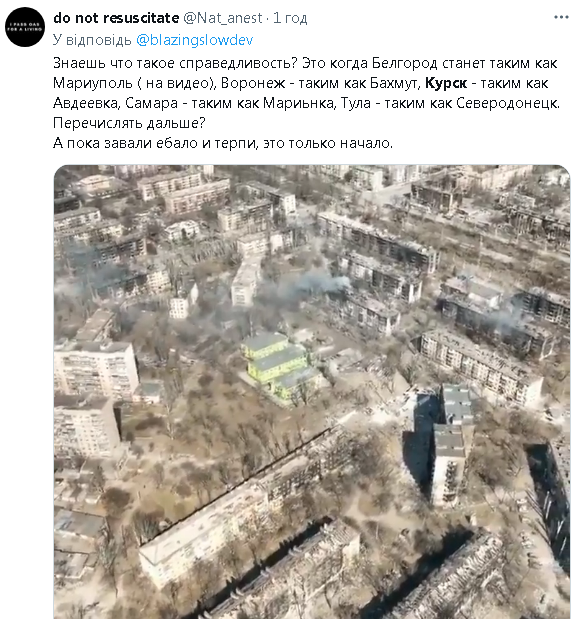This screenshot has width=577, height=619.
Task: Click the @Nat_anest handle
Action: tap(223, 18)
